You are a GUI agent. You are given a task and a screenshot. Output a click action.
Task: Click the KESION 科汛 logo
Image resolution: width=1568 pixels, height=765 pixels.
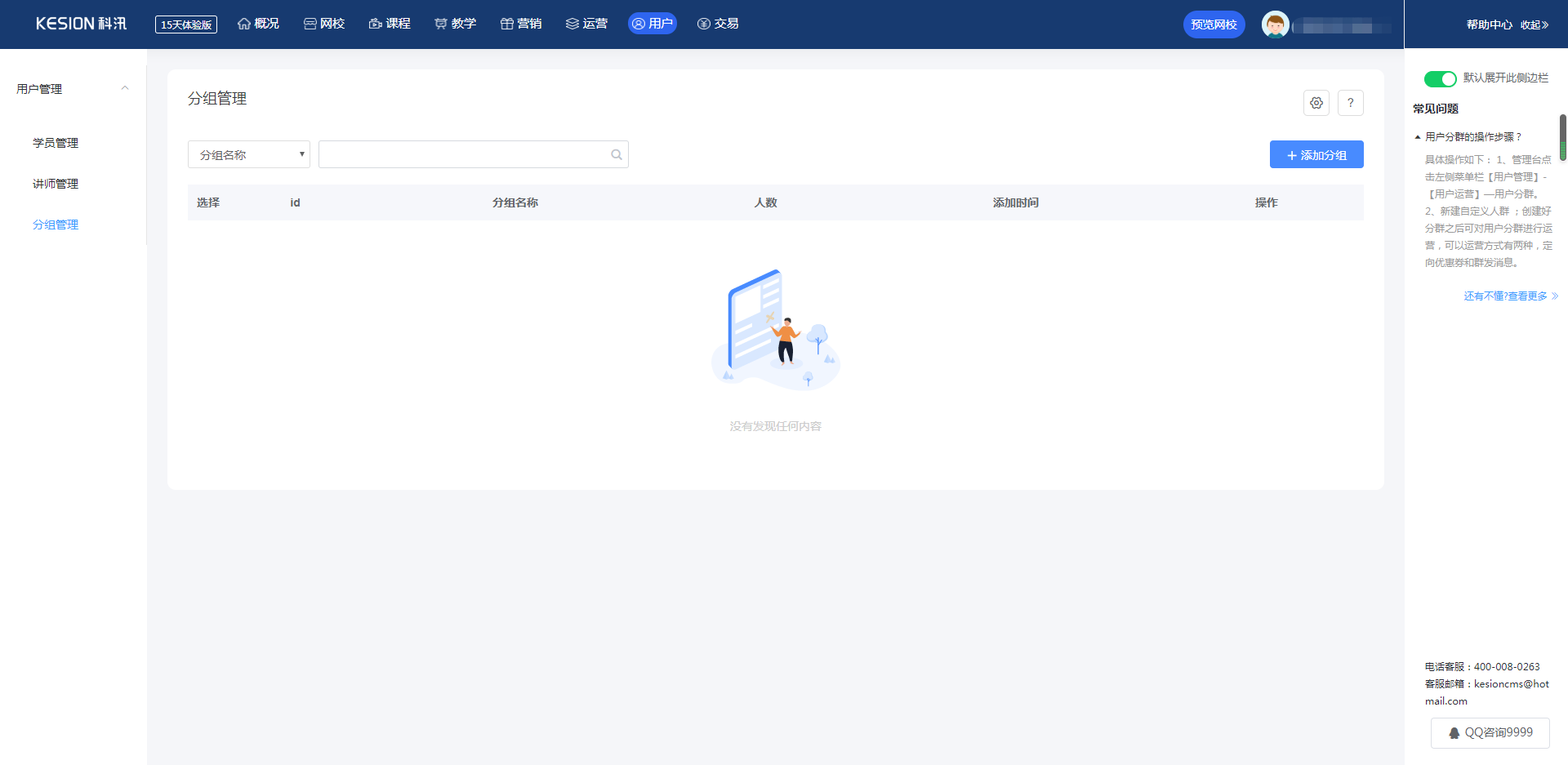pyautogui.click(x=81, y=24)
